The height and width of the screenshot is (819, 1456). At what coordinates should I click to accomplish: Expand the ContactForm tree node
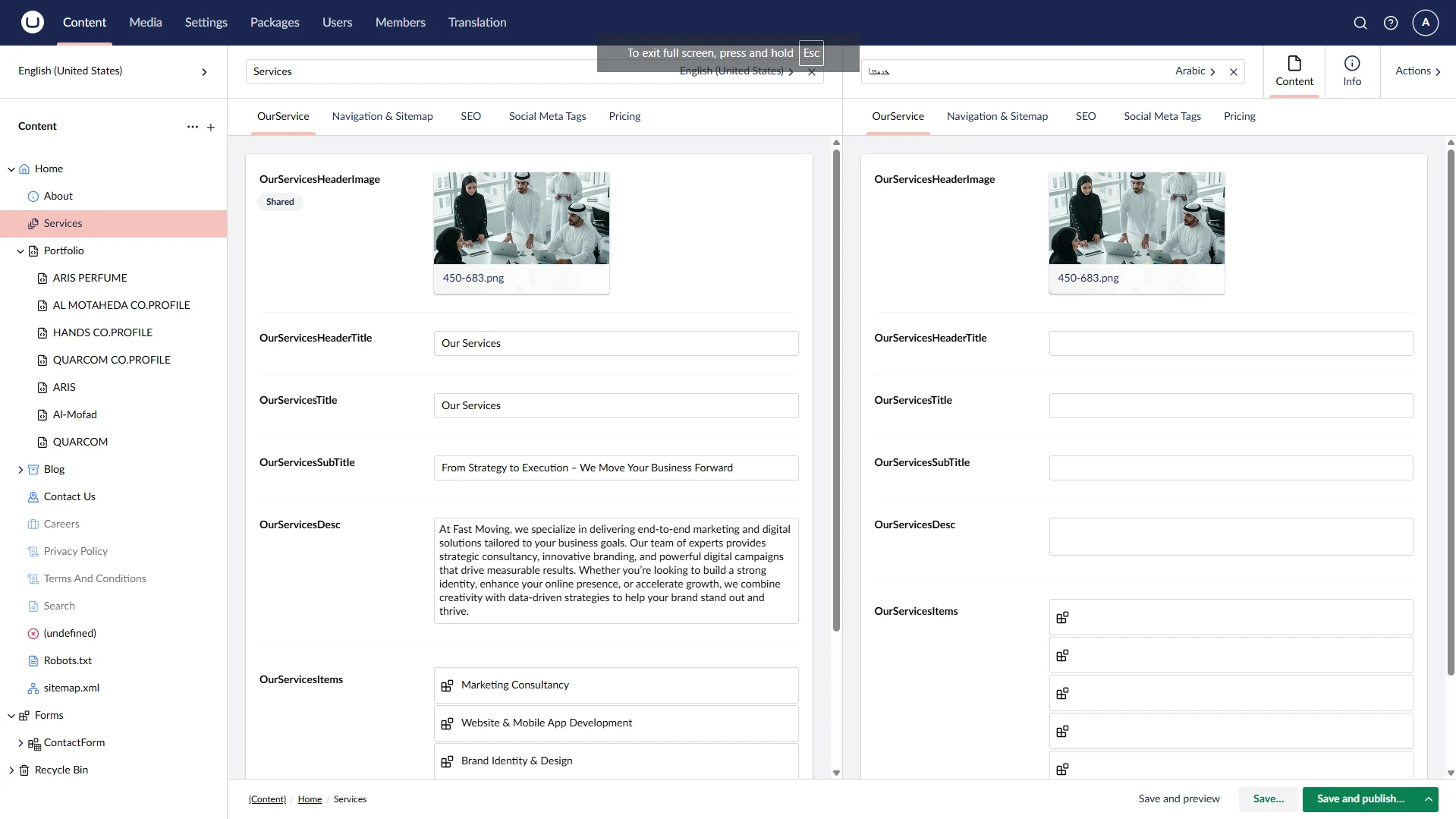point(20,743)
